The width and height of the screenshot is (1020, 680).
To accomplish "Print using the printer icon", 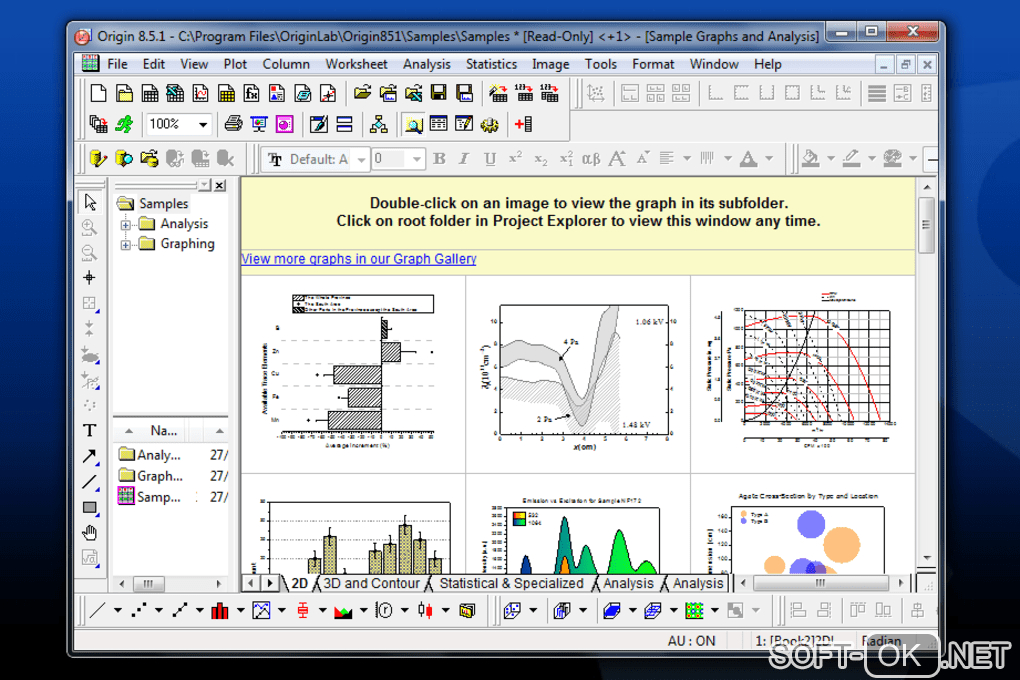I will point(234,124).
